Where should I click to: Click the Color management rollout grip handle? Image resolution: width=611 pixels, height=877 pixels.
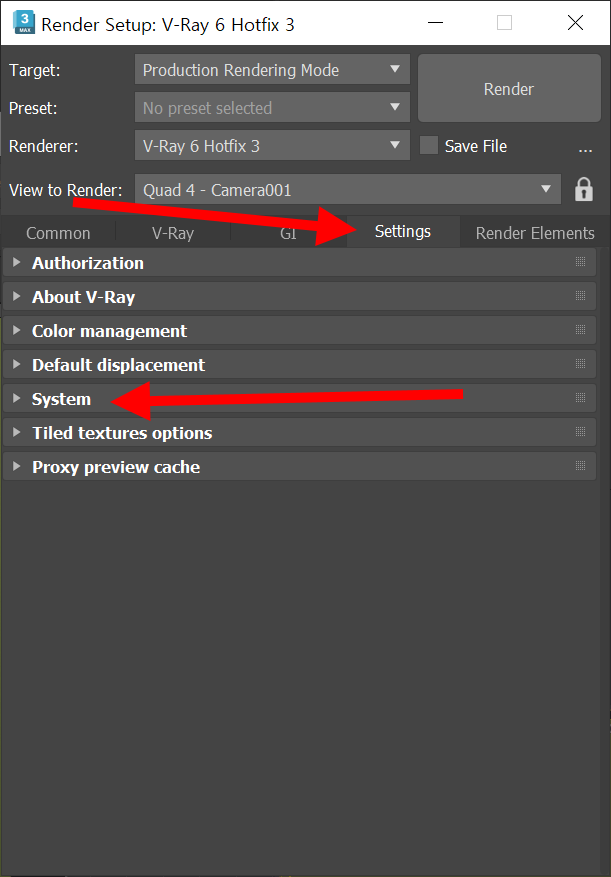pyautogui.click(x=580, y=330)
